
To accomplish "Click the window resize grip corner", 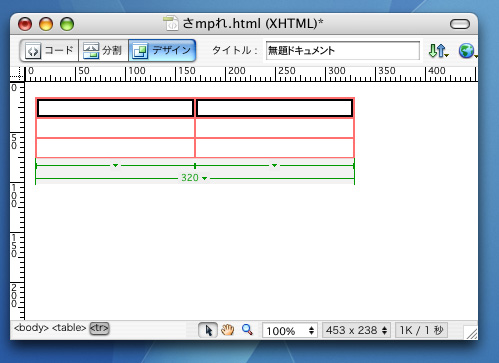I will (x=471, y=333).
